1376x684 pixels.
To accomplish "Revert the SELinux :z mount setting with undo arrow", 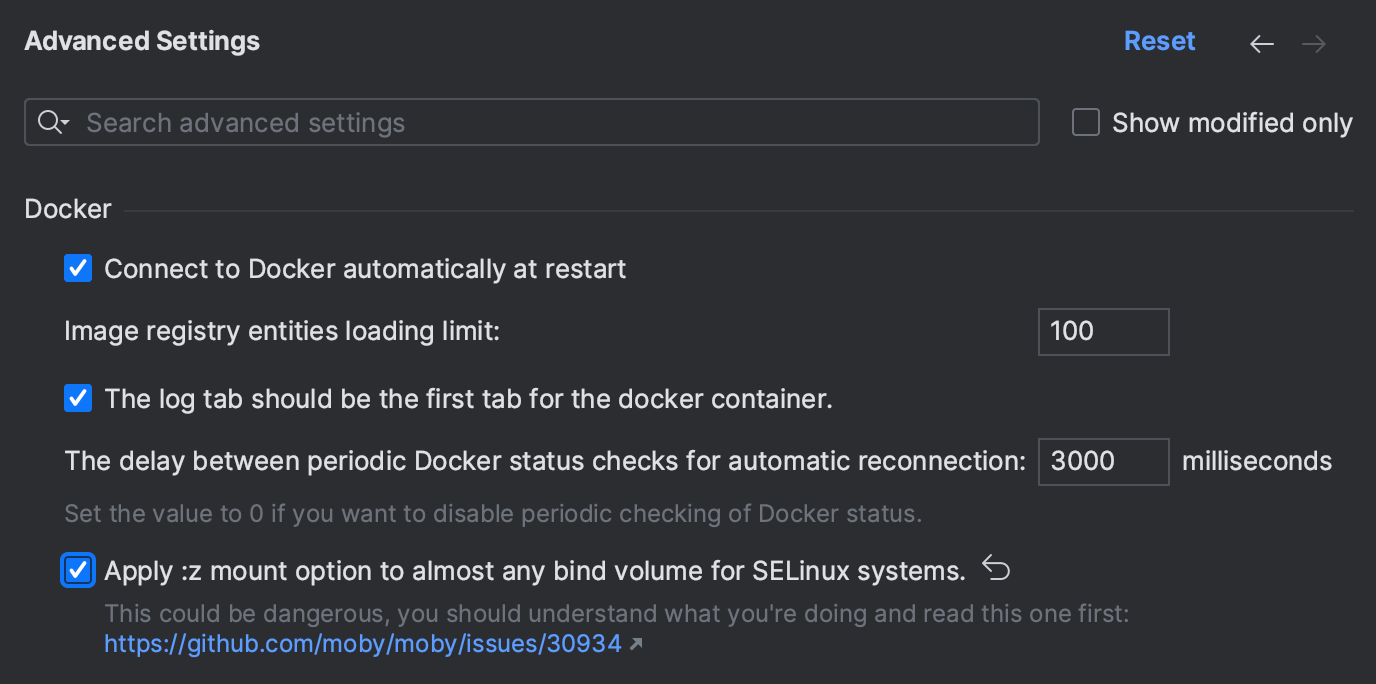I will [x=996, y=567].
